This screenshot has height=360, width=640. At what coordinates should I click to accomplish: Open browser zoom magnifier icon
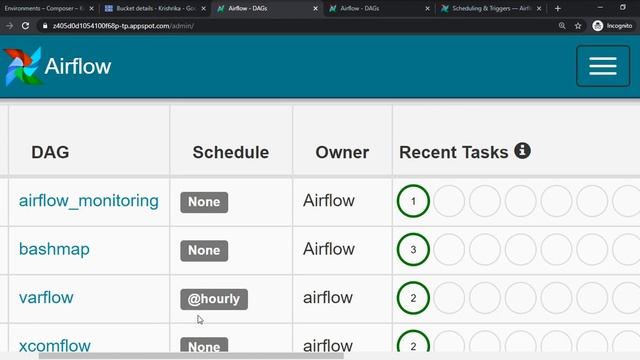tap(562, 26)
